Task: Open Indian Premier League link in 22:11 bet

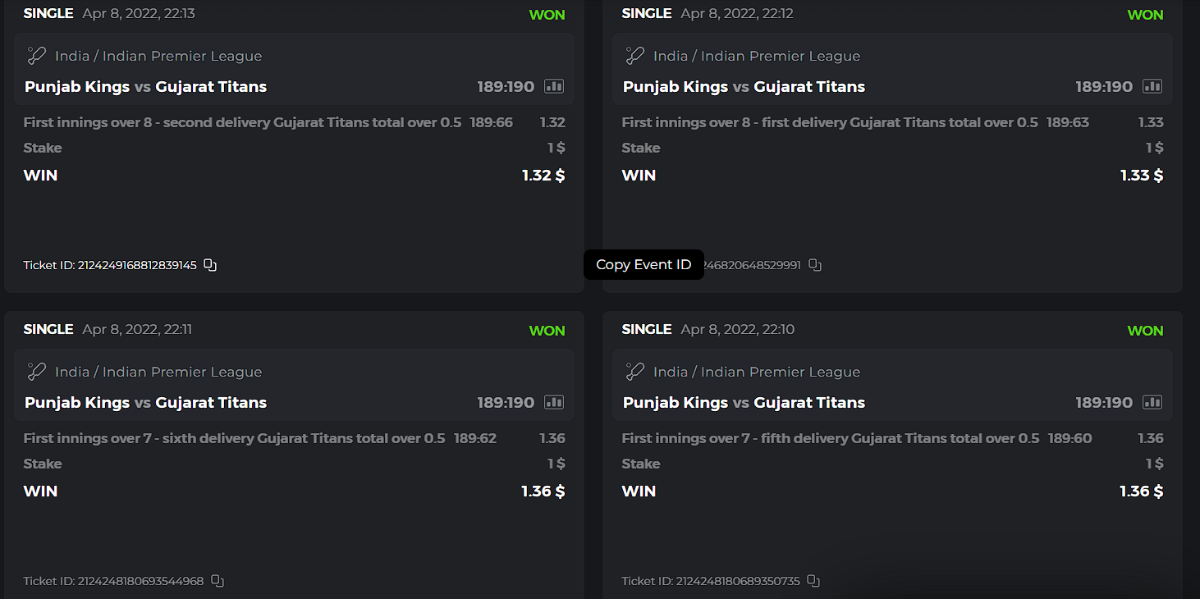Action: coord(182,373)
